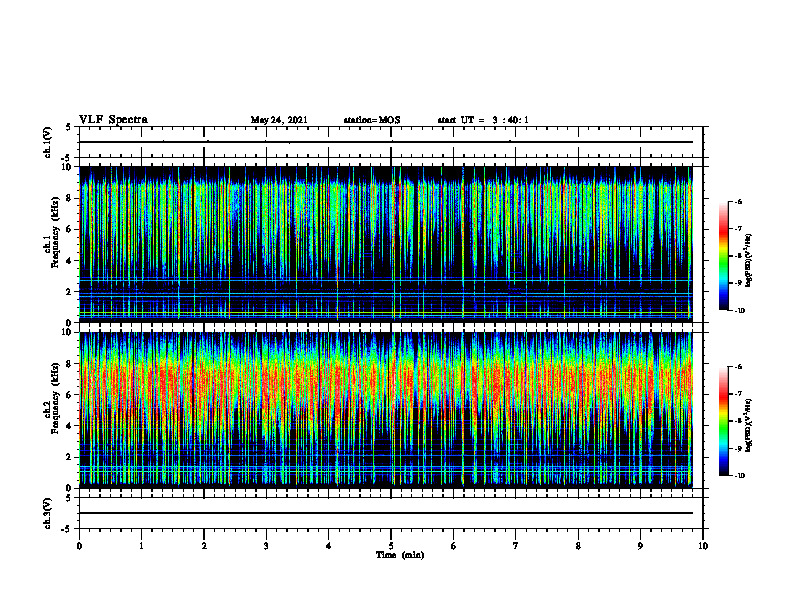Viewport: 792px width, 612px height.
Task: Select the ch.2 spectrogram color scale bar
Action: [723, 421]
